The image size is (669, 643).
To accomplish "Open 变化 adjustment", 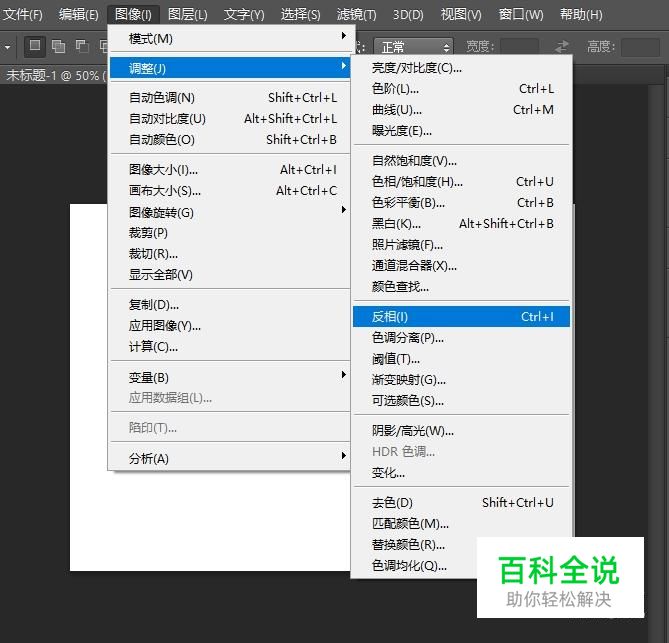I will pyautogui.click(x=461, y=473).
